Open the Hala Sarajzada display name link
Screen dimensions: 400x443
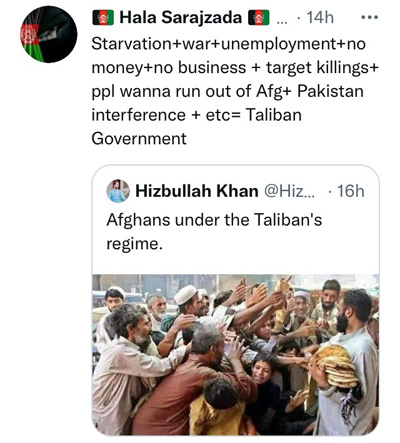(181, 17)
